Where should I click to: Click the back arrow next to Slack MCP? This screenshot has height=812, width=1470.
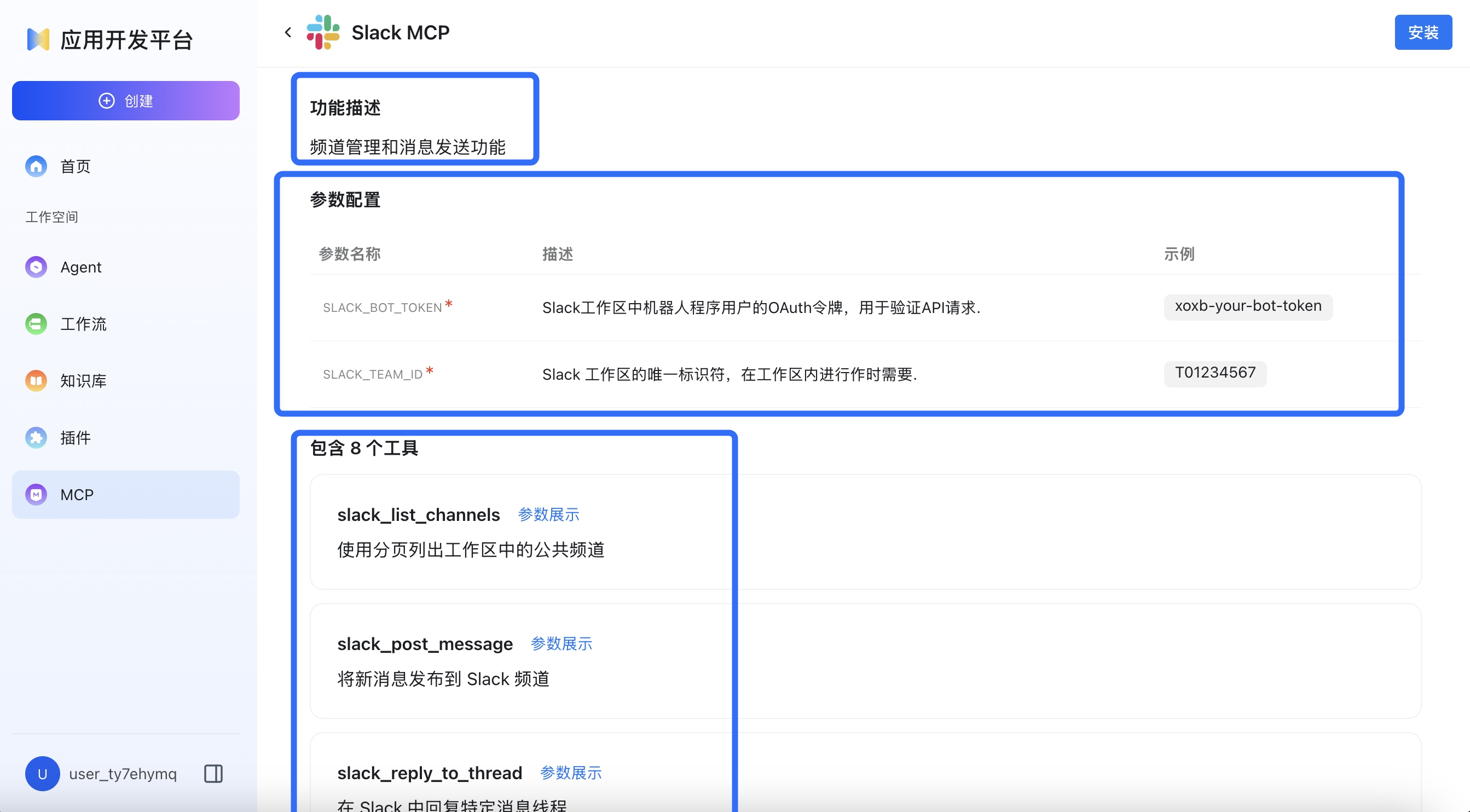pyautogui.click(x=288, y=32)
